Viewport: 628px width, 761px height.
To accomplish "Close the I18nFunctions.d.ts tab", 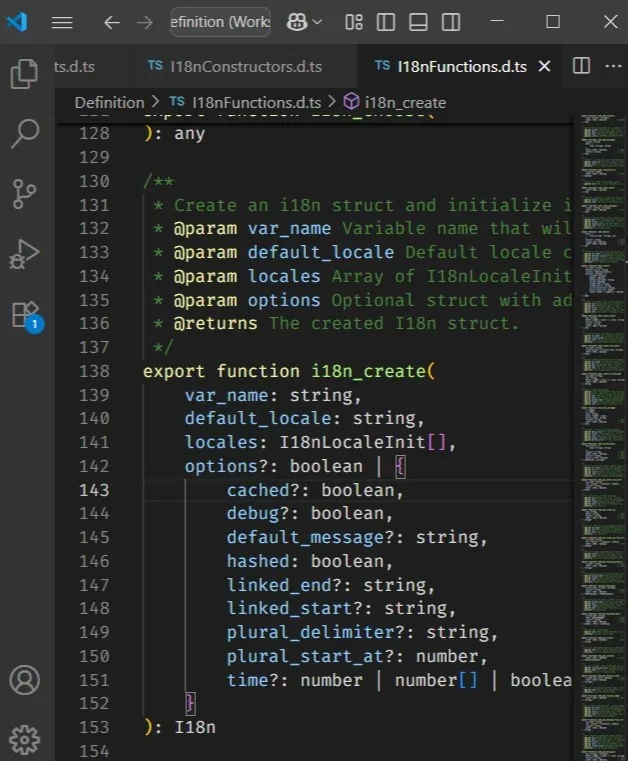I will point(545,66).
